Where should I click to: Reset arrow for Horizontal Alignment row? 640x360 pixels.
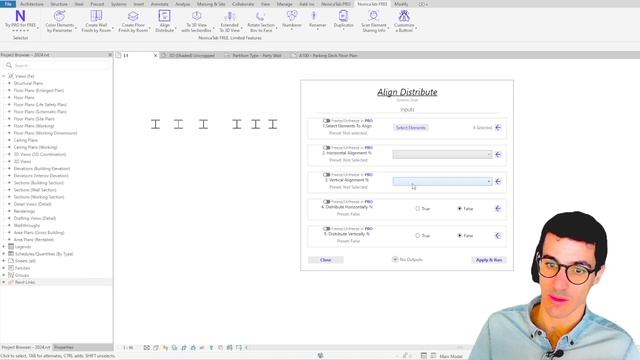pos(498,154)
